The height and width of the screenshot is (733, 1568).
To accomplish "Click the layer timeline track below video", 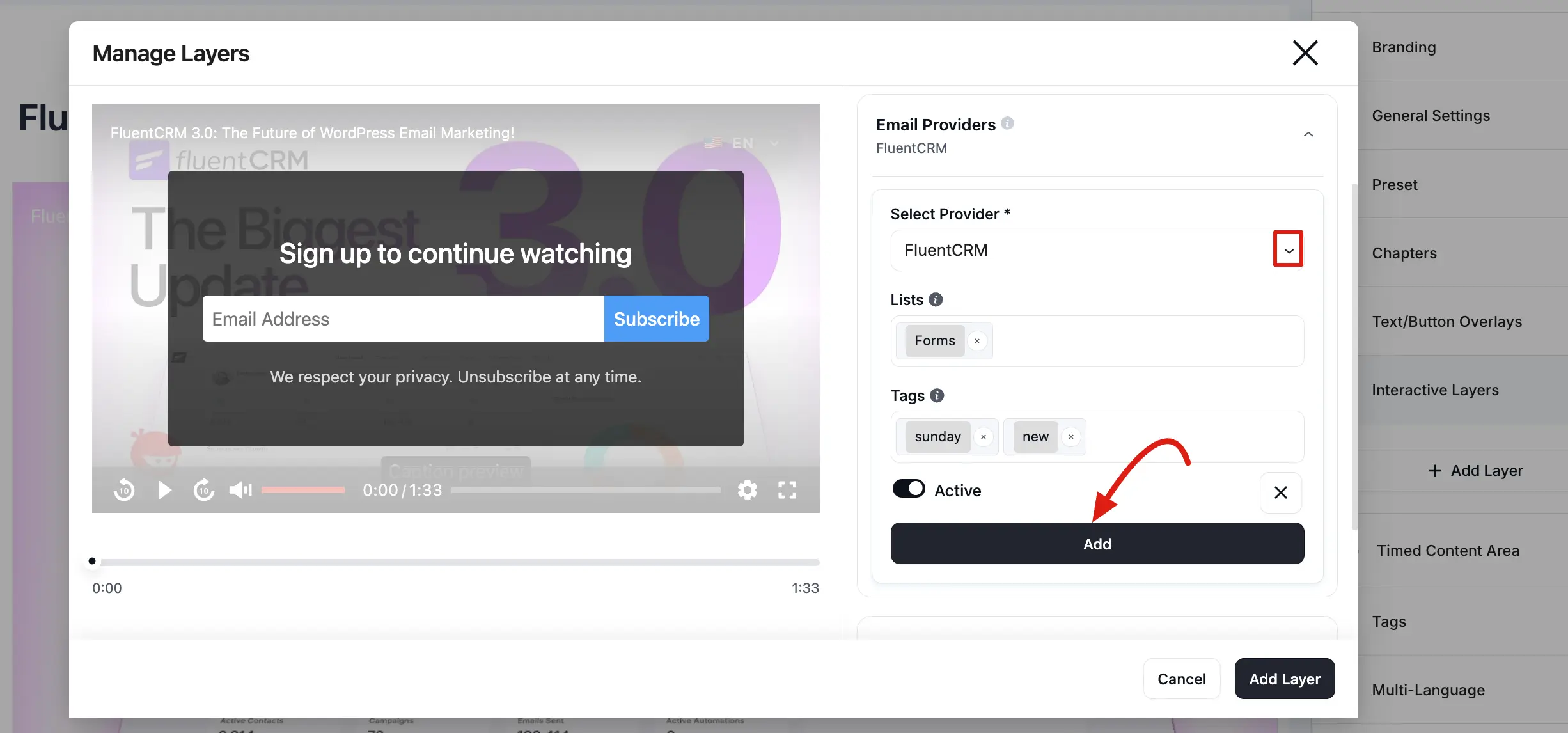I will click(x=456, y=562).
